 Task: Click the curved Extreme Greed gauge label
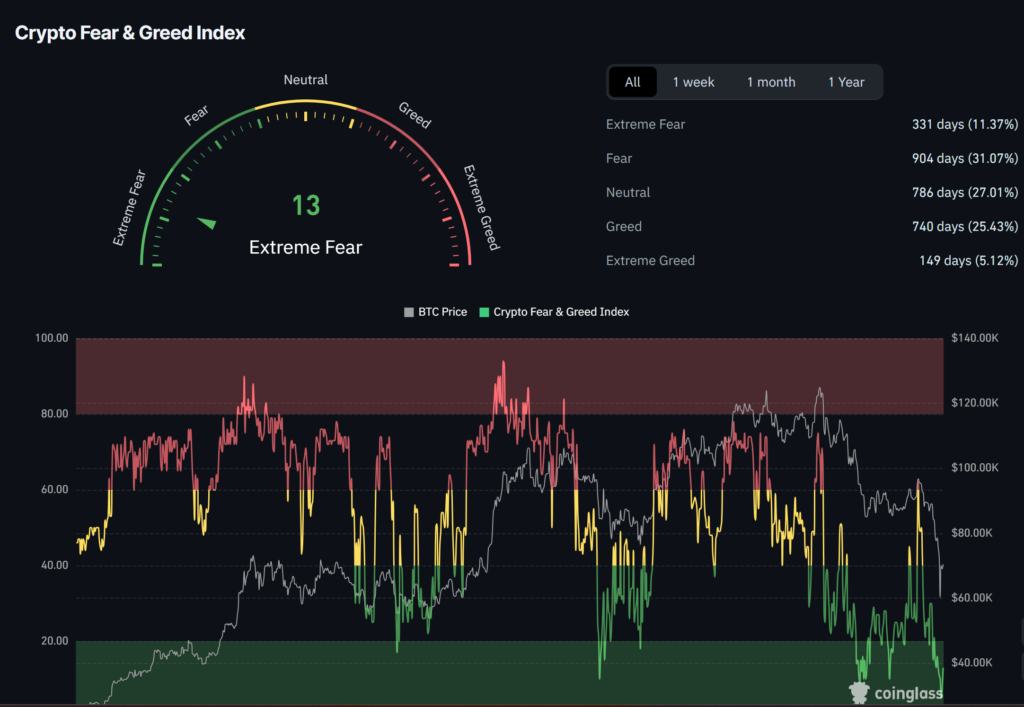click(480, 208)
